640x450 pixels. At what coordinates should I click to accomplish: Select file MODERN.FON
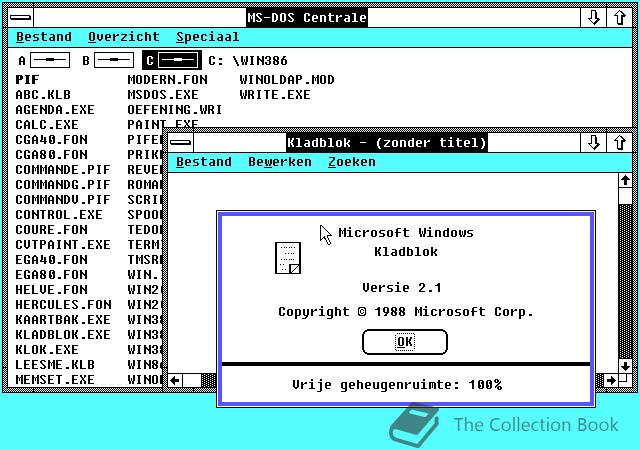tap(167, 80)
